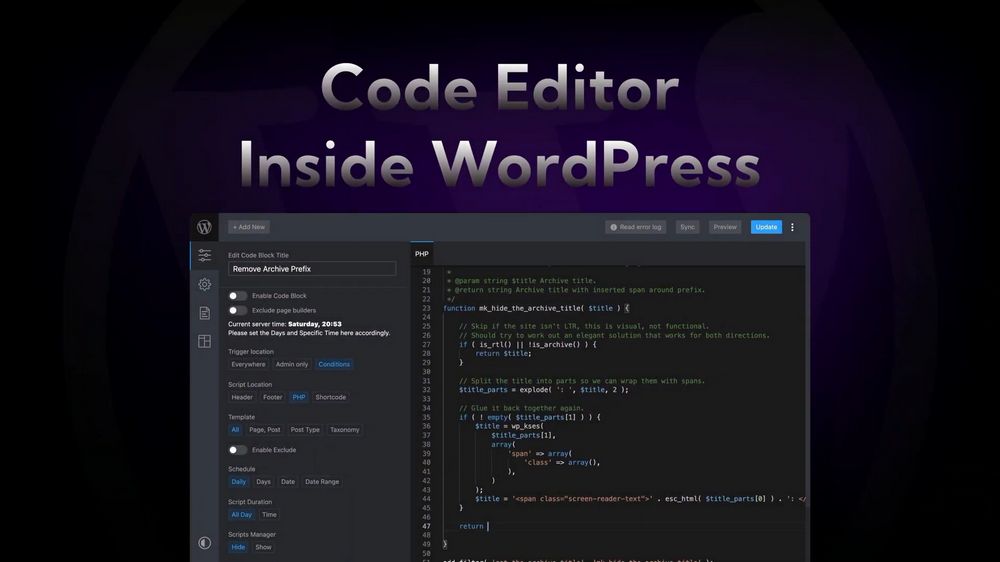Screen dimensions: 1000x562
Task: Select Taxonomy template option
Action: 344,430
